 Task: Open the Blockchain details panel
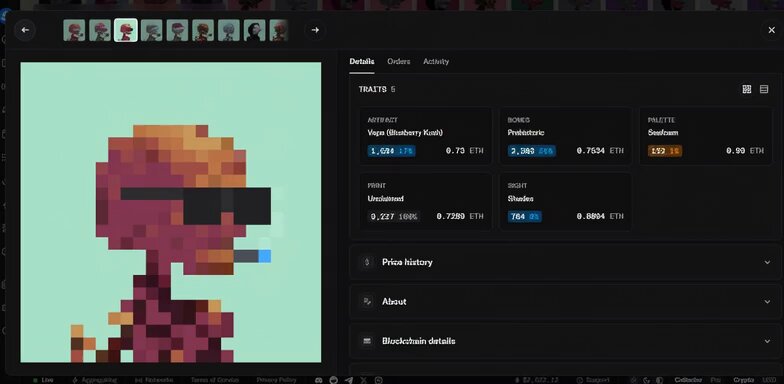pos(566,341)
